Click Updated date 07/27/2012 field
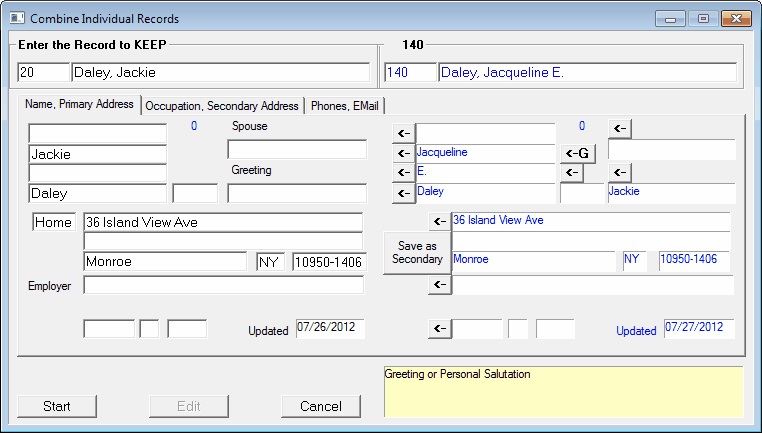Image resolution: width=762 pixels, height=433 pixels. pos(699,329)
